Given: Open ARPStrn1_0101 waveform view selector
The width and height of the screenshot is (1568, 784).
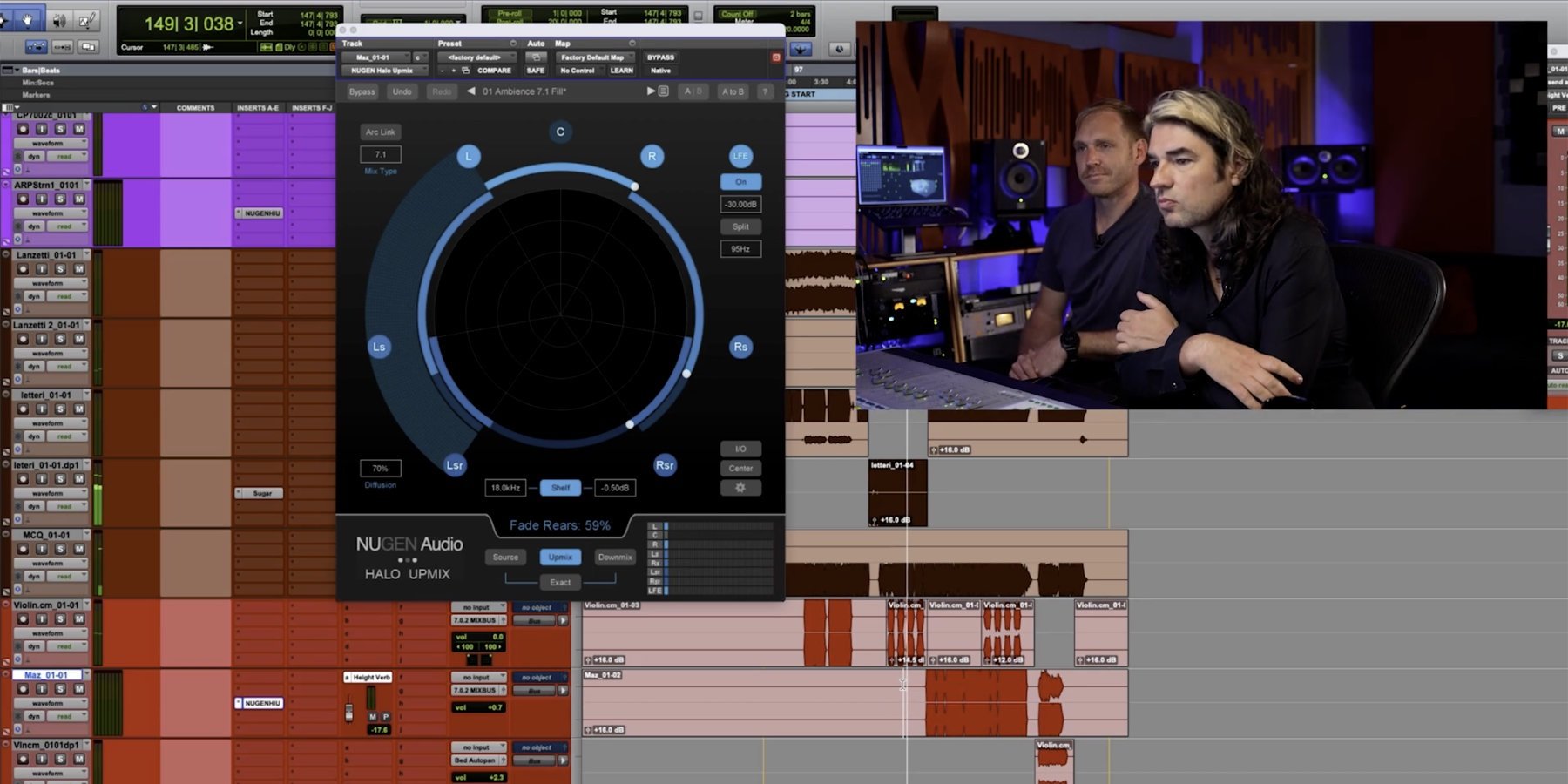Looking at the screenshot, I should click(52, 213).
